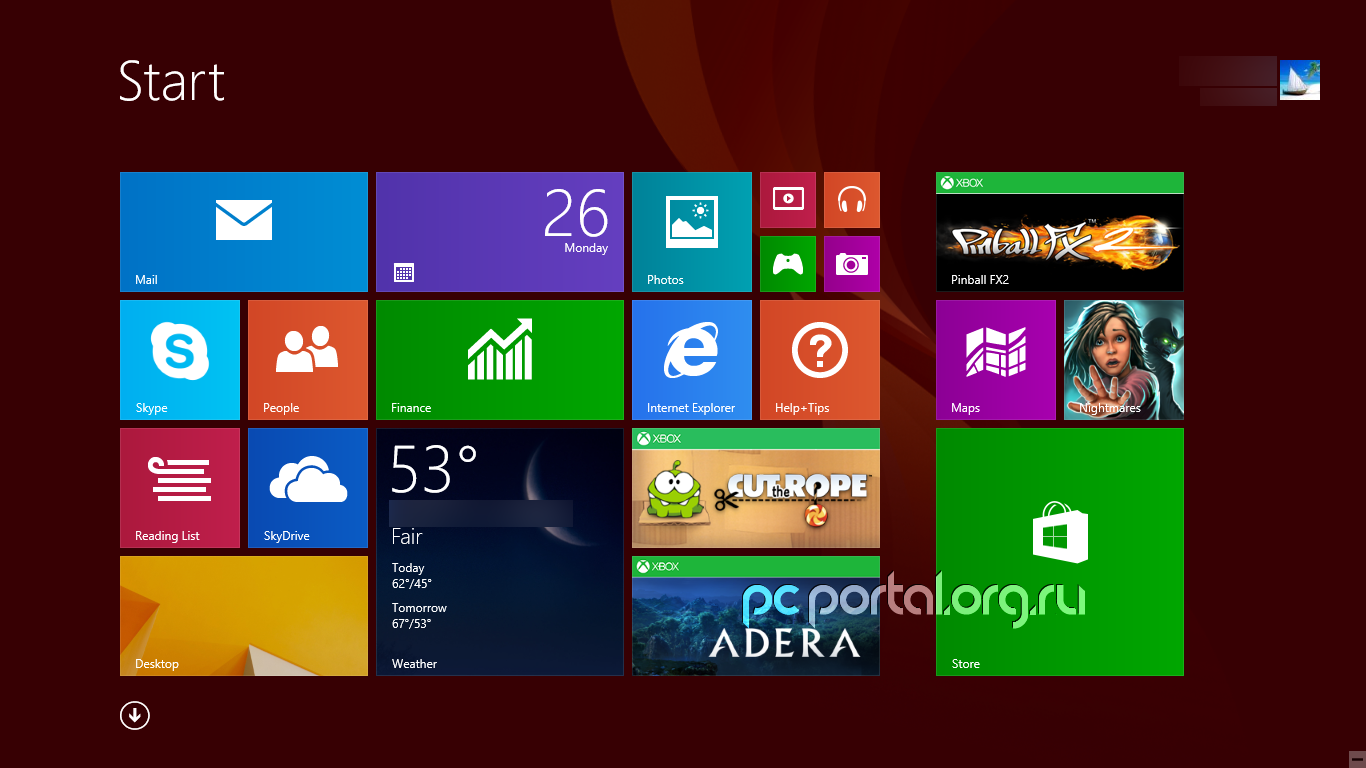Open the Store tile
Viewport: 1366px width, 768px height.
click(x=1060, y=552)
